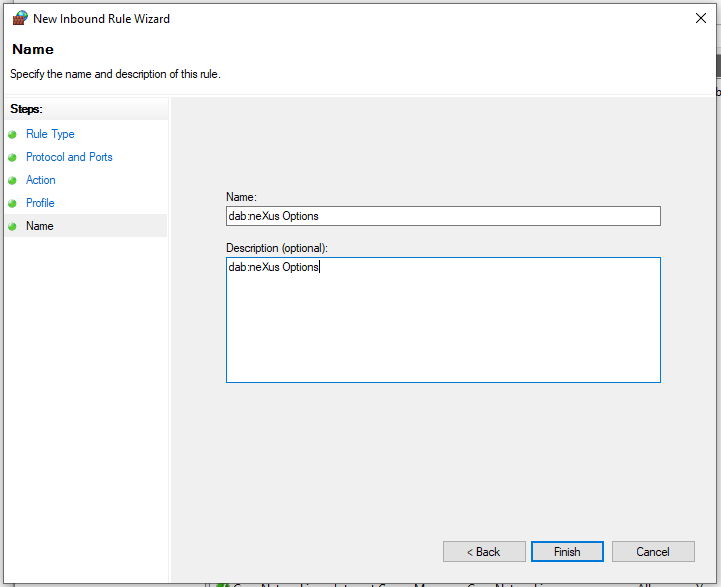
Task: Select the Profile step in the sidebar
Action: (40, 203)
